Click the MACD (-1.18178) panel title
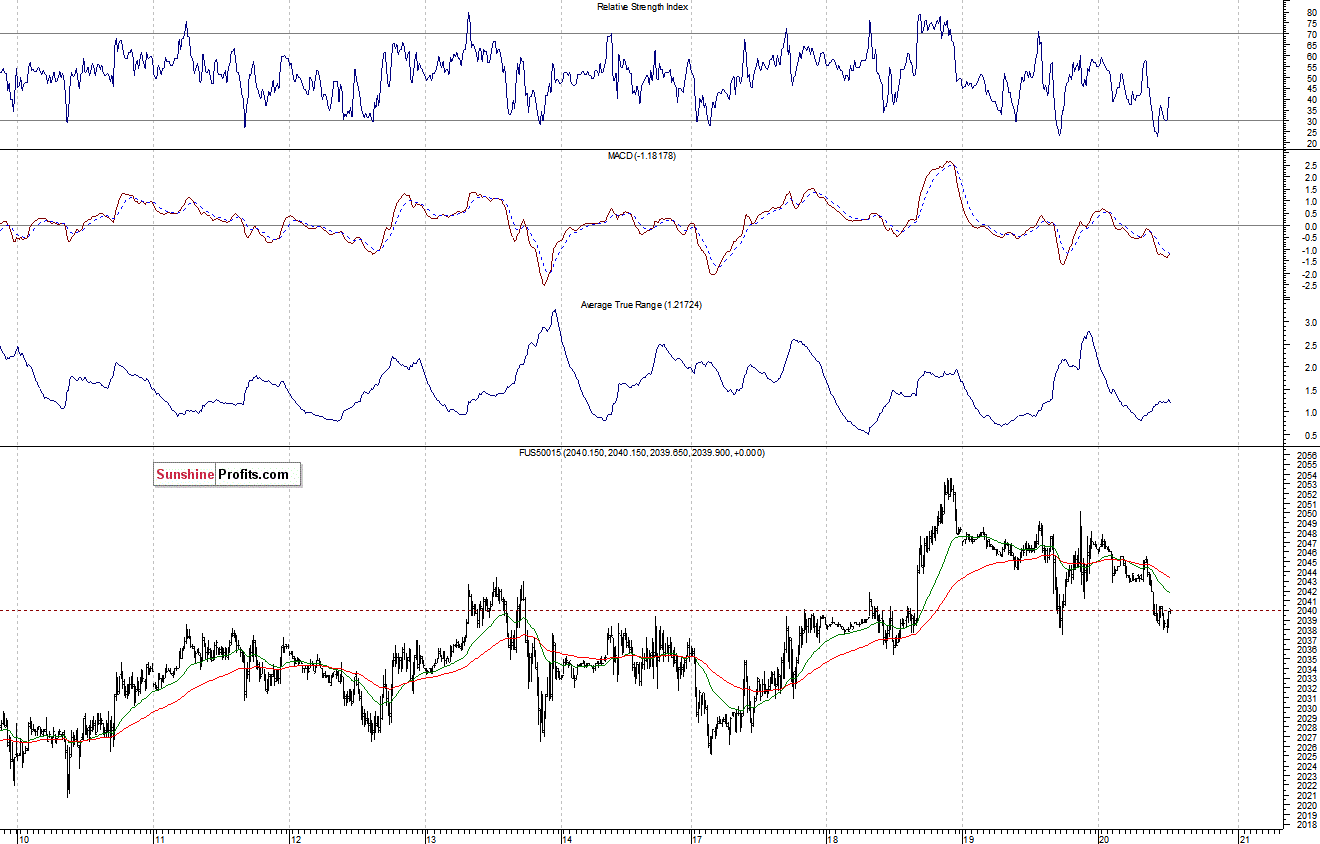Image resolution: width=1320 pixels, height=844 pixels. (642, 156)
